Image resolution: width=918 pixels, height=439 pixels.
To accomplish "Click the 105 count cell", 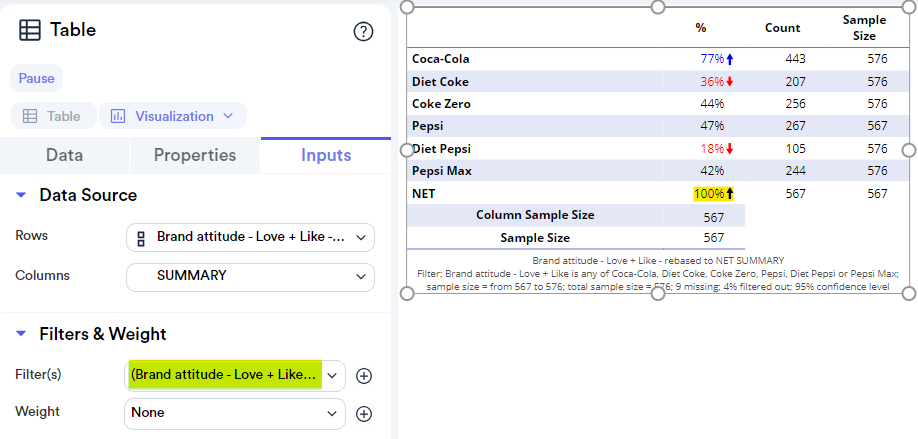I will 796,149.
